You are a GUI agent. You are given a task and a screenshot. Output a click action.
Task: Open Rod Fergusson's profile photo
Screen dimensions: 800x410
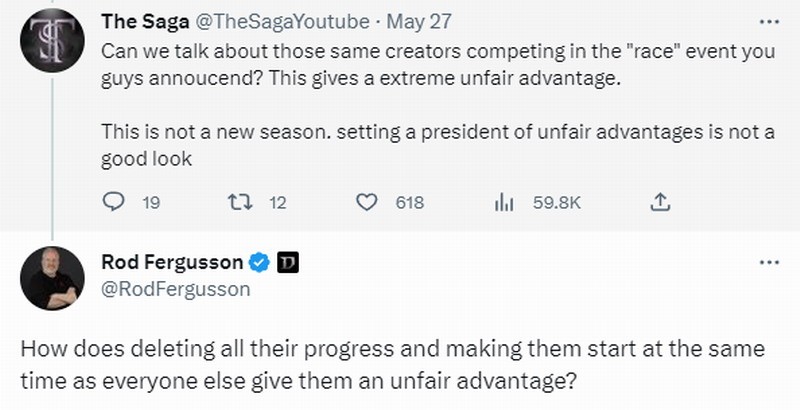pos(52,278)
